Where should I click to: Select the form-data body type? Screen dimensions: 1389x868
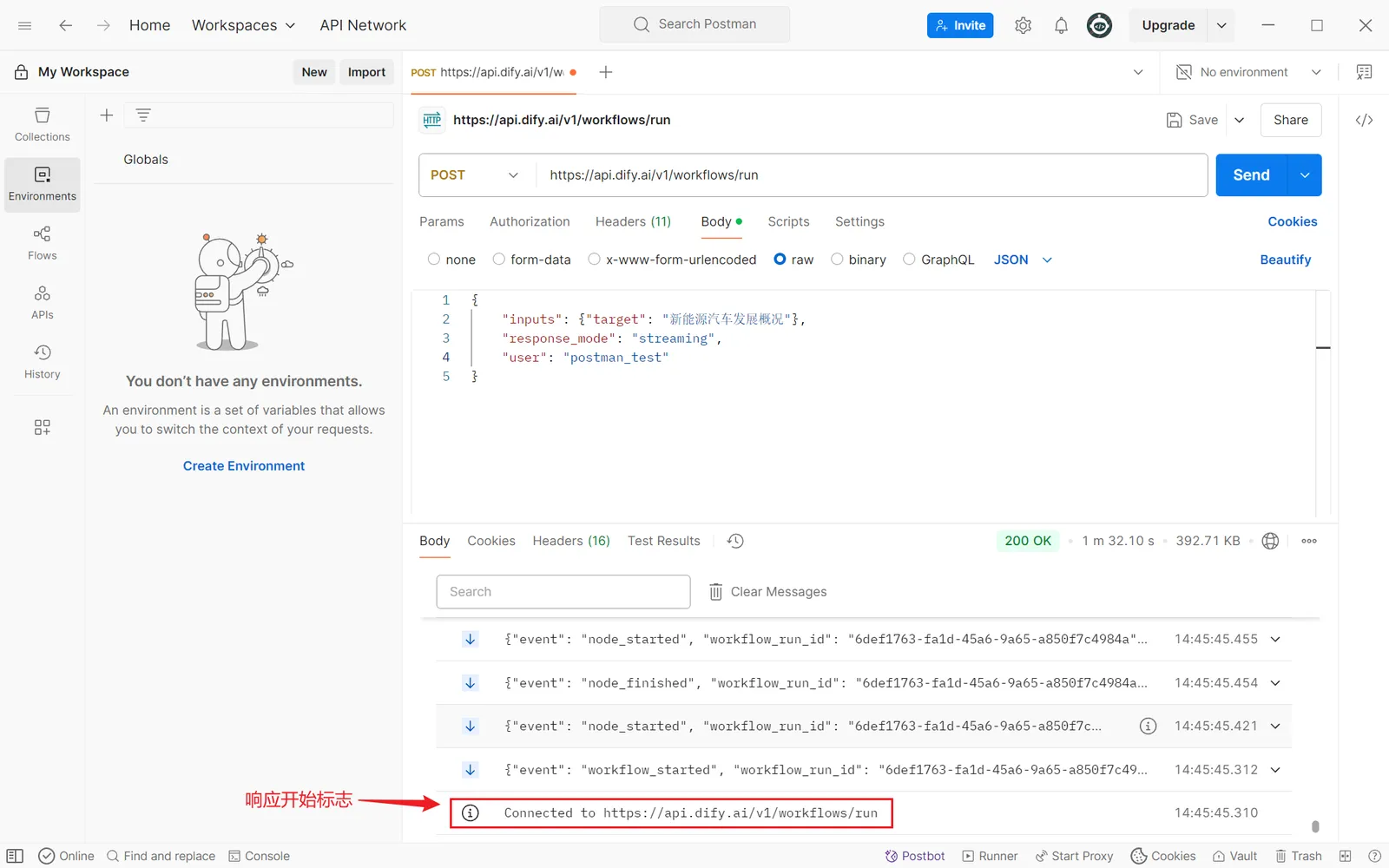point(499,259)
